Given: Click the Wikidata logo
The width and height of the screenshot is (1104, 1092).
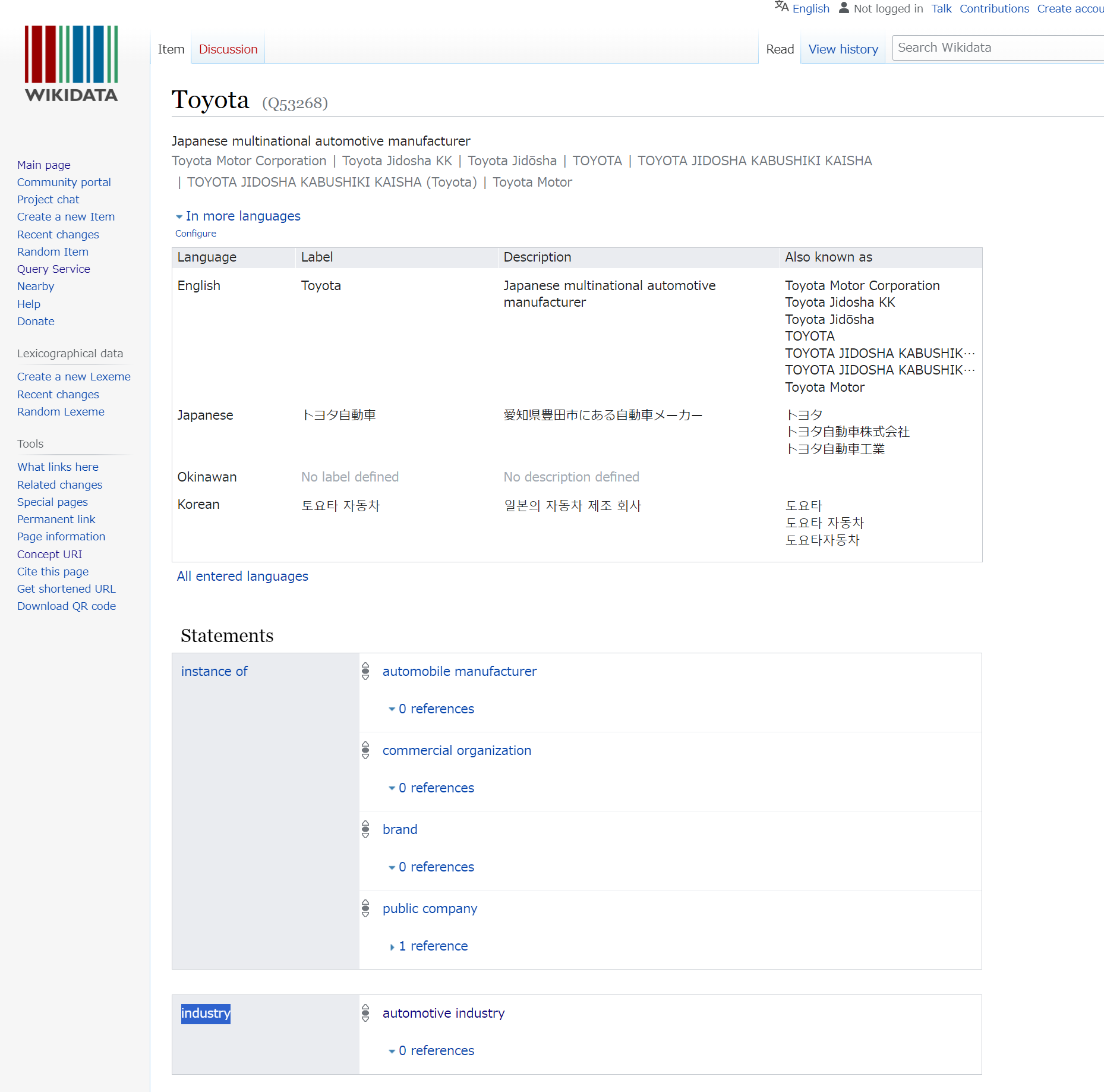Looking at the screenshot, I should tap(71, 64).
